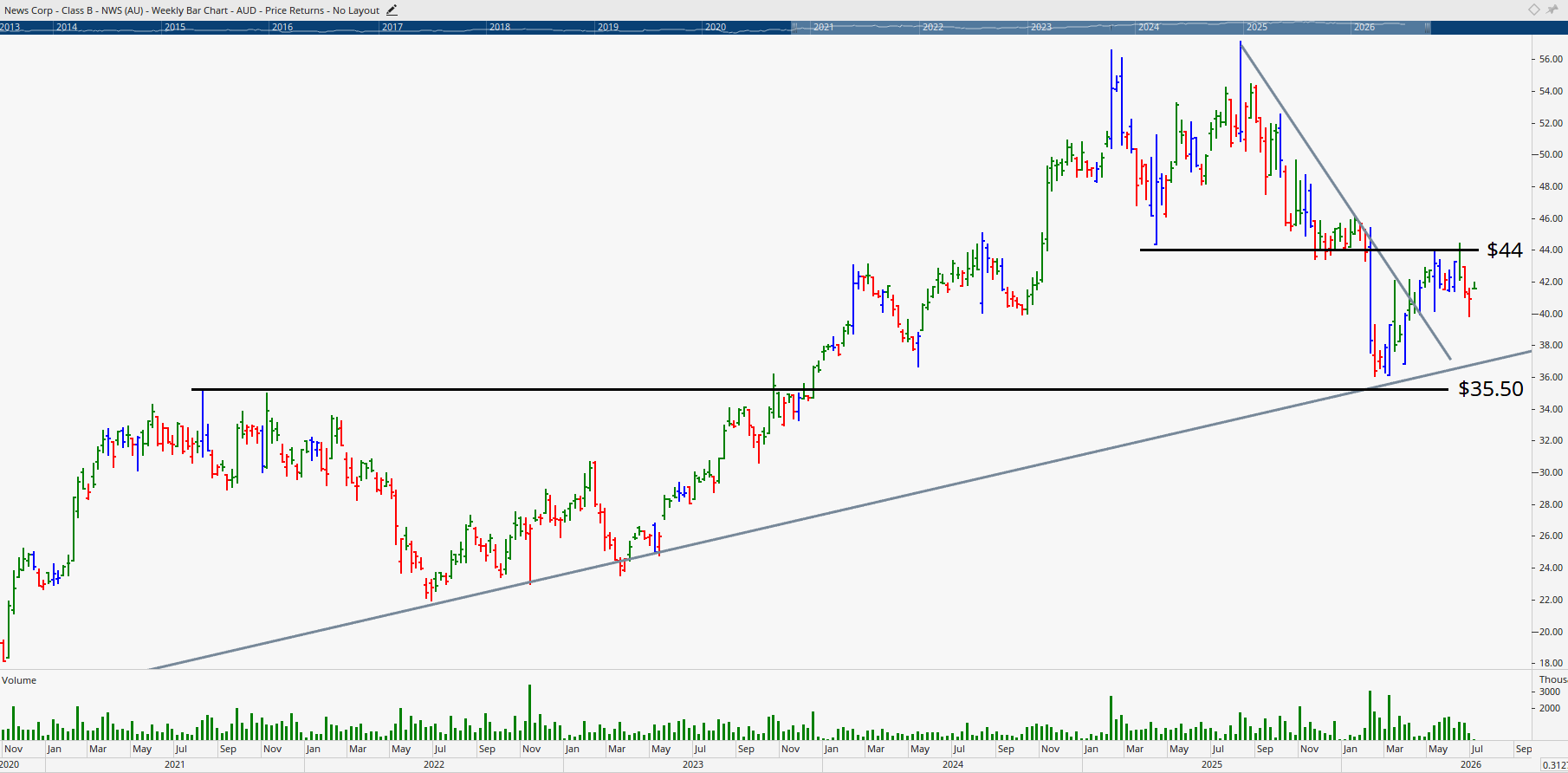
Task: Click the 0.312 value at bottom-right
Action: 1554,765
